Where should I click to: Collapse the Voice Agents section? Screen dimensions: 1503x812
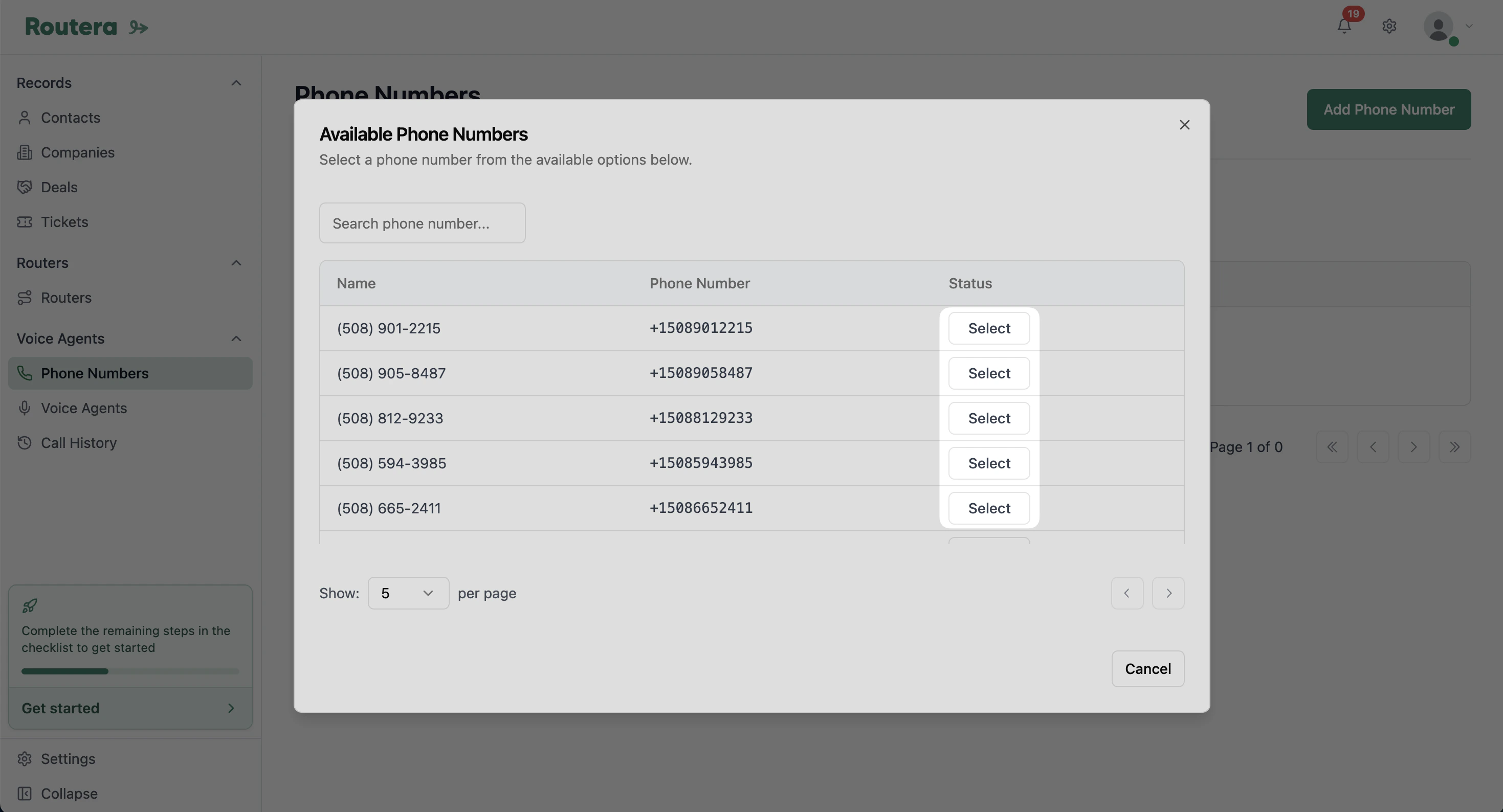coord(236,339)
